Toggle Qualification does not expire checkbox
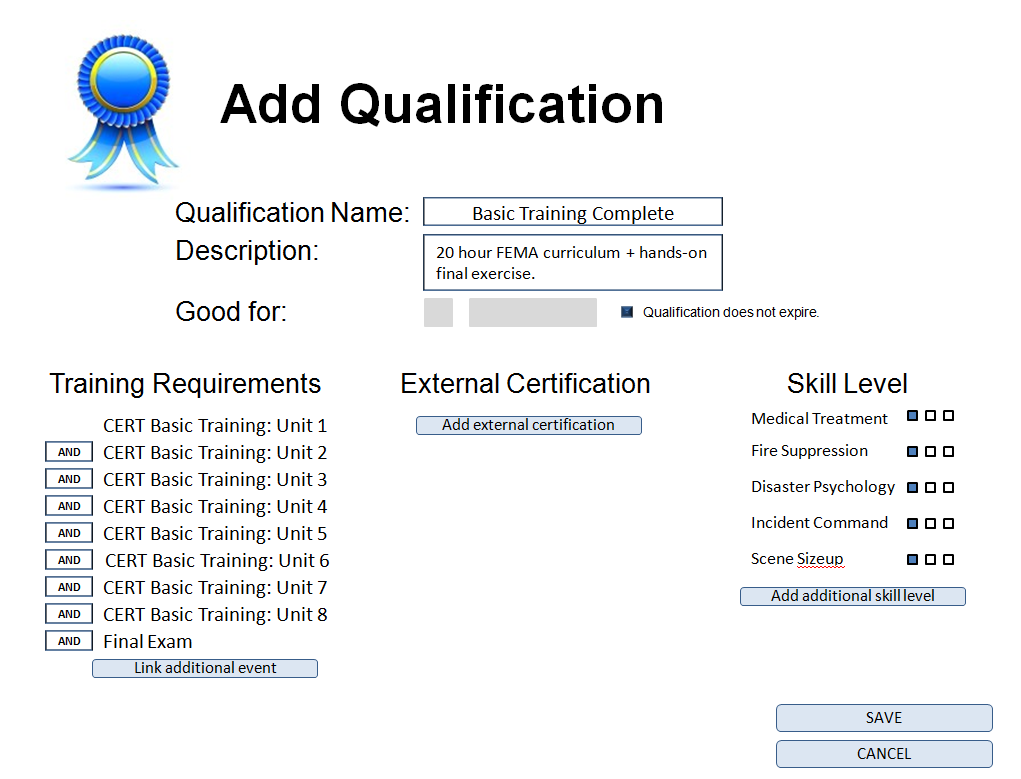1021x779 pixels. point(627,312)
